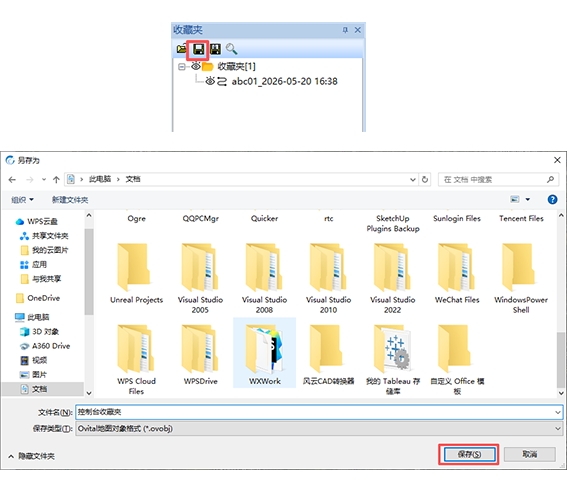
Task: Click the 取消 button
Action: (x=529, y=454)
